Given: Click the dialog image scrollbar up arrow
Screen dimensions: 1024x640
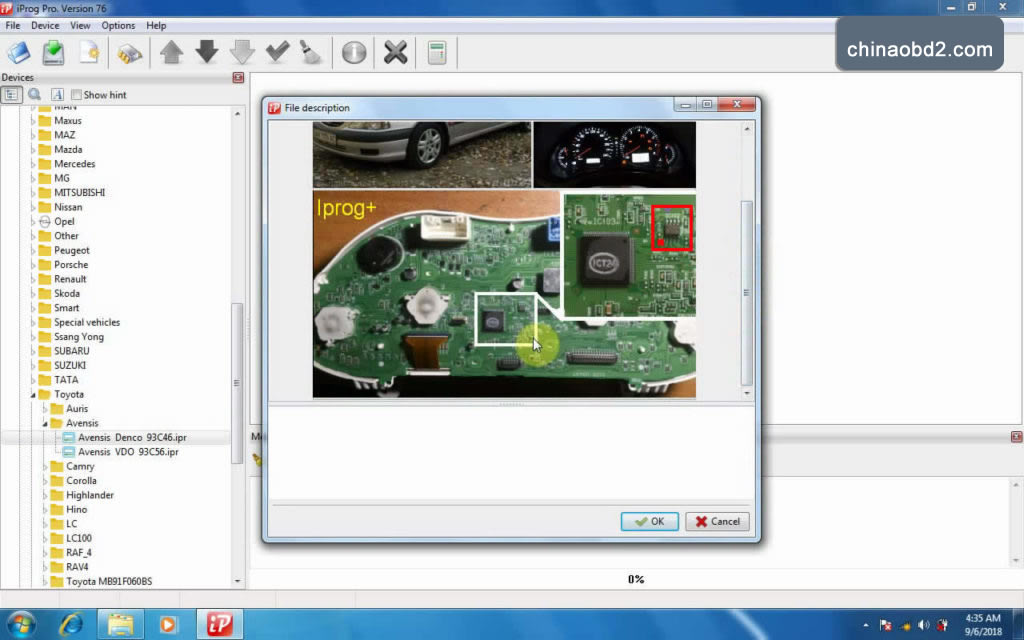Looking at the screenshot, I should 747,129.
